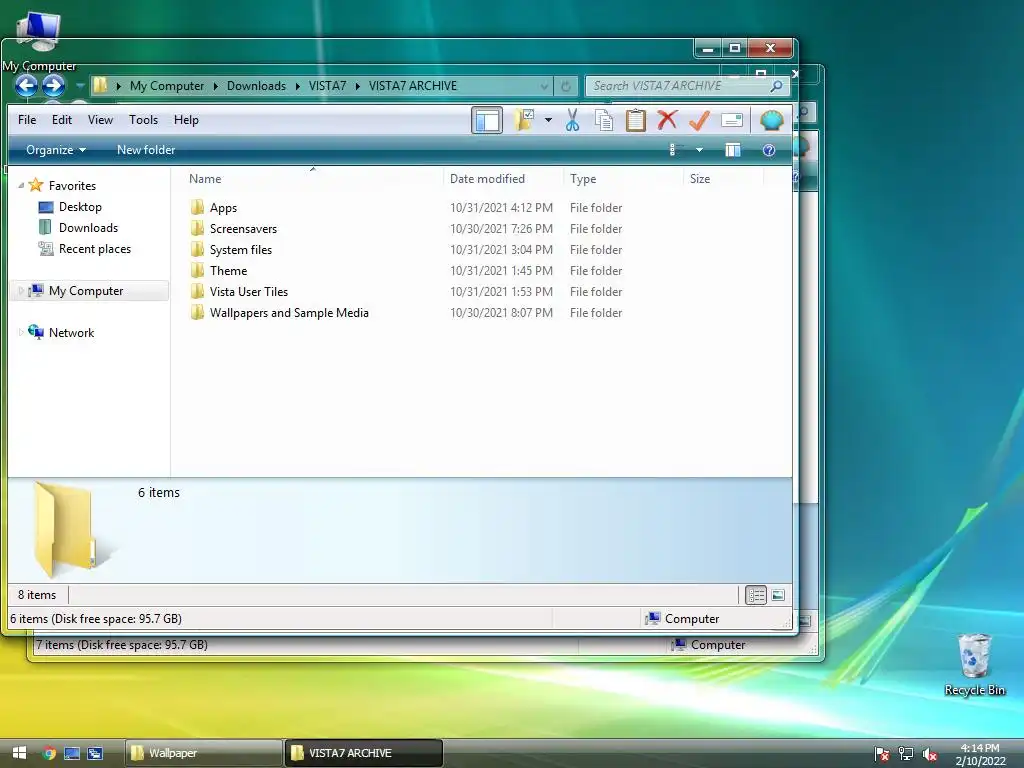Image resolution: width=1024 pixels, height=768 pixels.
Task: Select the Vista User Tiles folder
Action: click(x=248, y=291)
